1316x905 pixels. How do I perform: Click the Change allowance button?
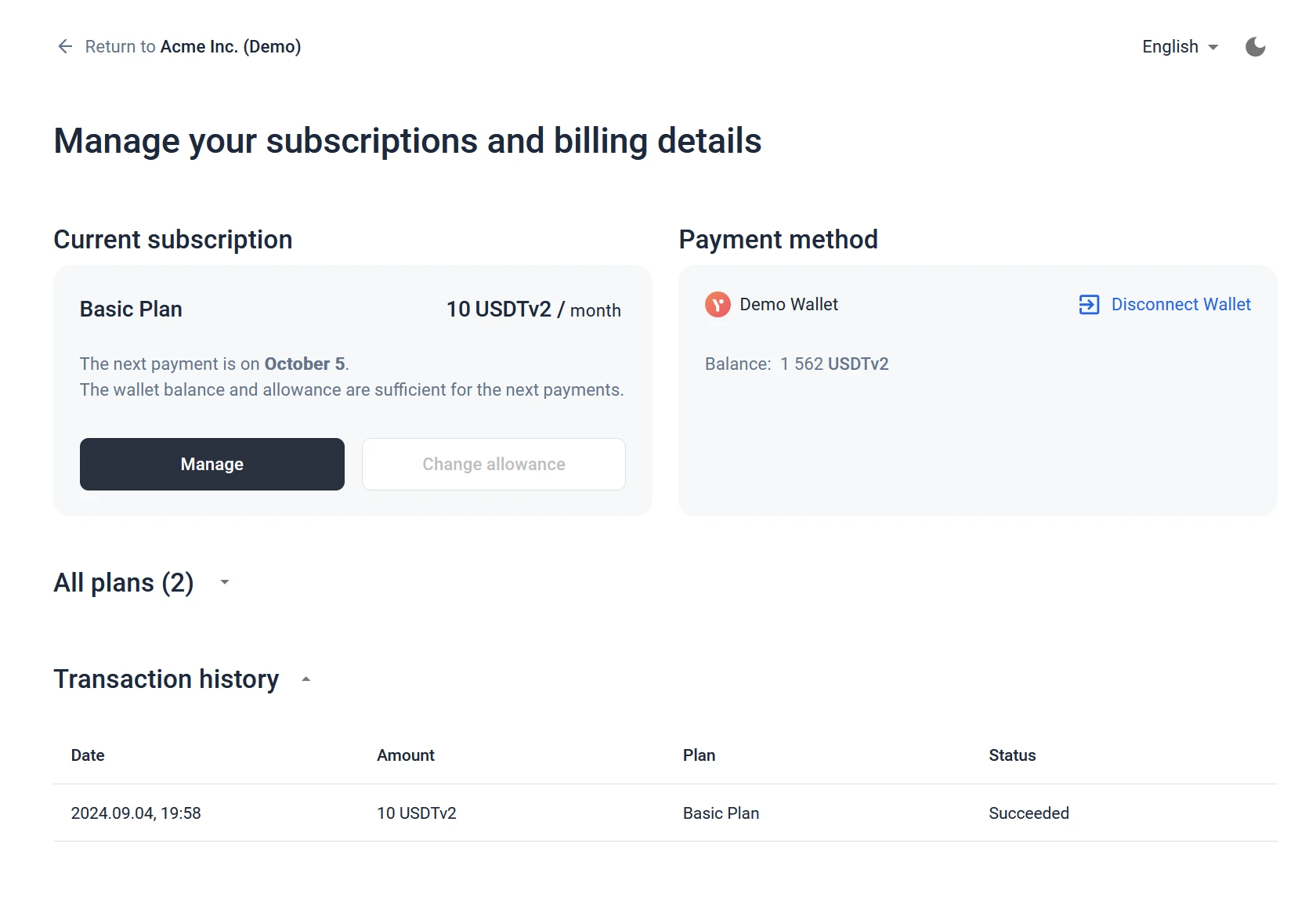click(x=493, y=465)
